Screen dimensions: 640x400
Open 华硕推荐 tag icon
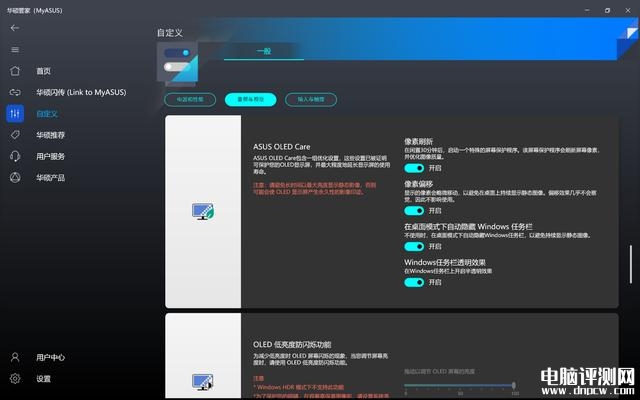point(15,135)
